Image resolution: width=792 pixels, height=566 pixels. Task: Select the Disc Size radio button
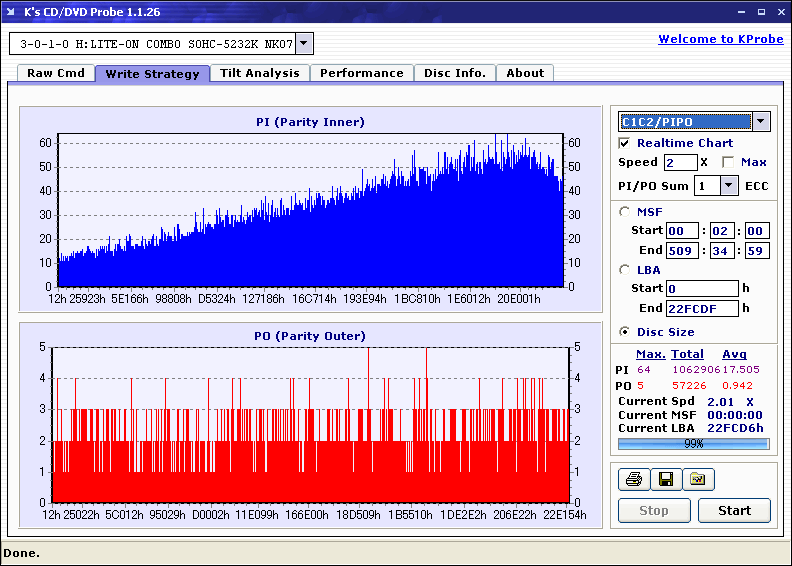(625, 332)
